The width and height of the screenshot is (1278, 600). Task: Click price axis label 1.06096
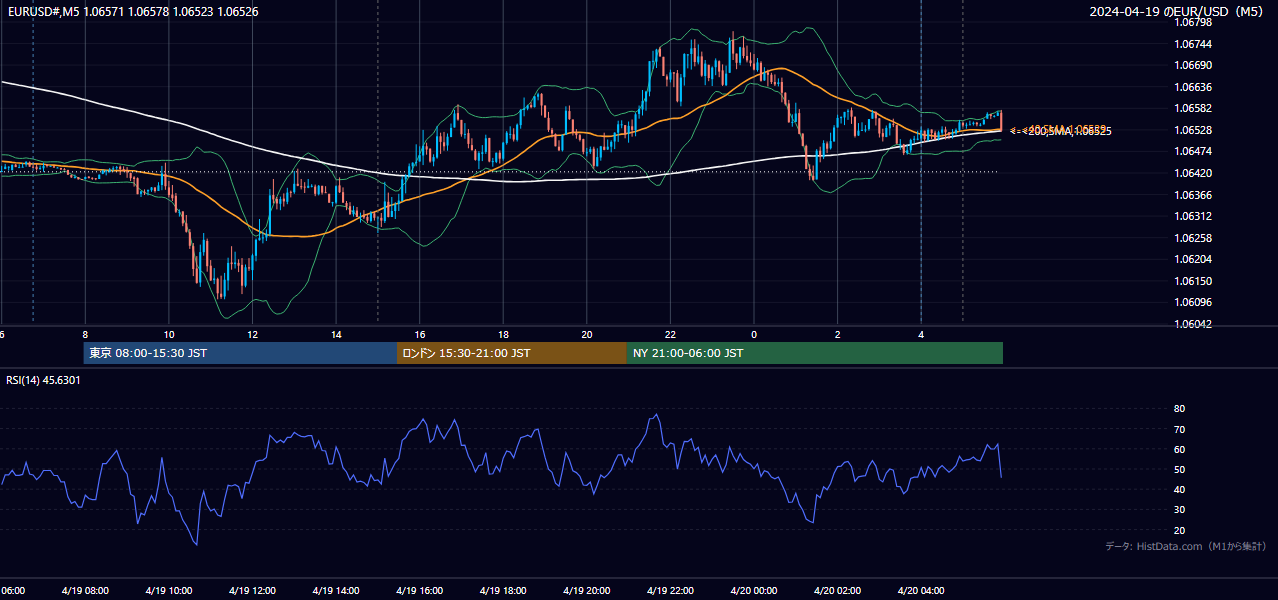click(1193, 302)
